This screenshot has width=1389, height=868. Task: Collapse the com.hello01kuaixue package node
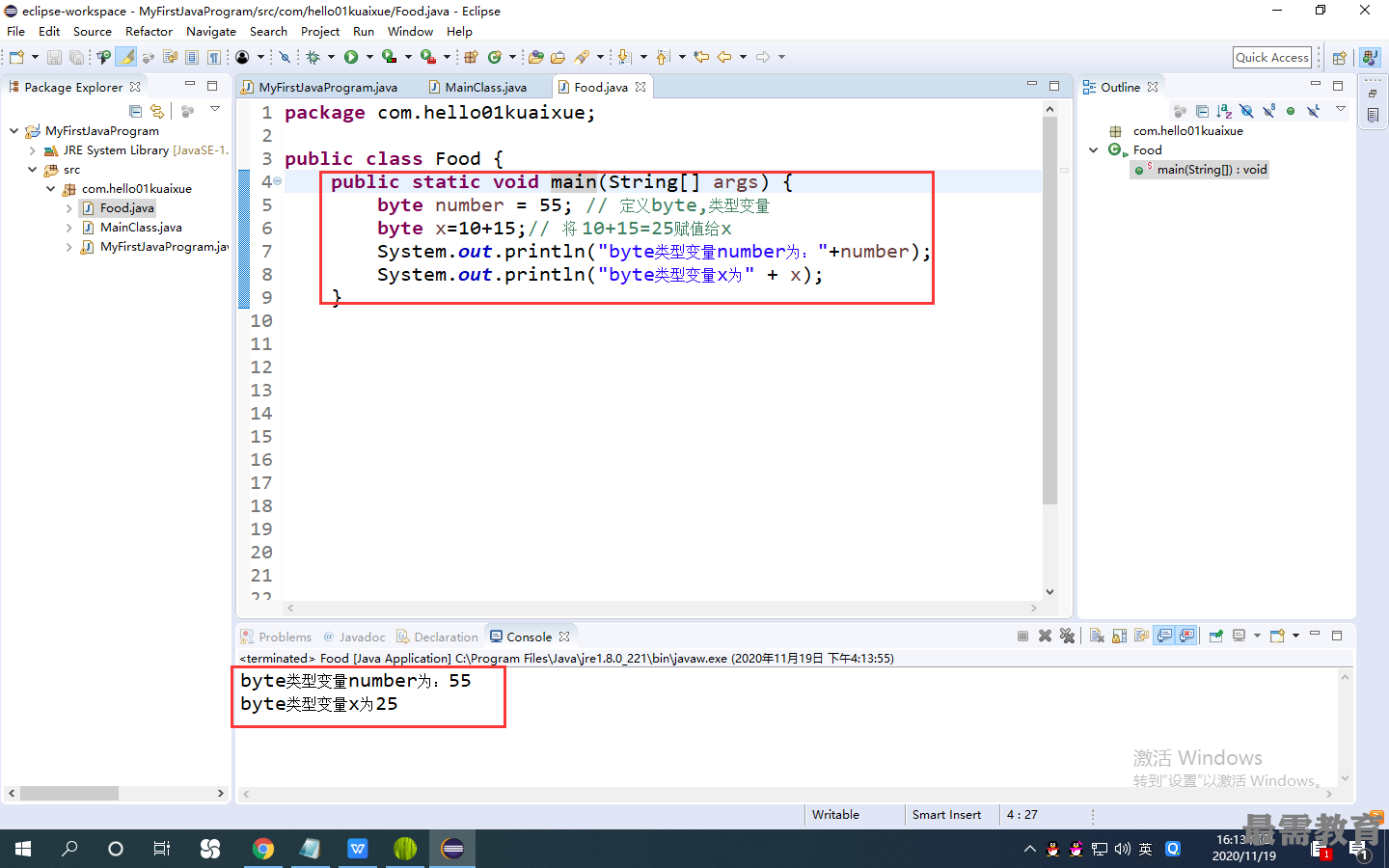point(50,189)
